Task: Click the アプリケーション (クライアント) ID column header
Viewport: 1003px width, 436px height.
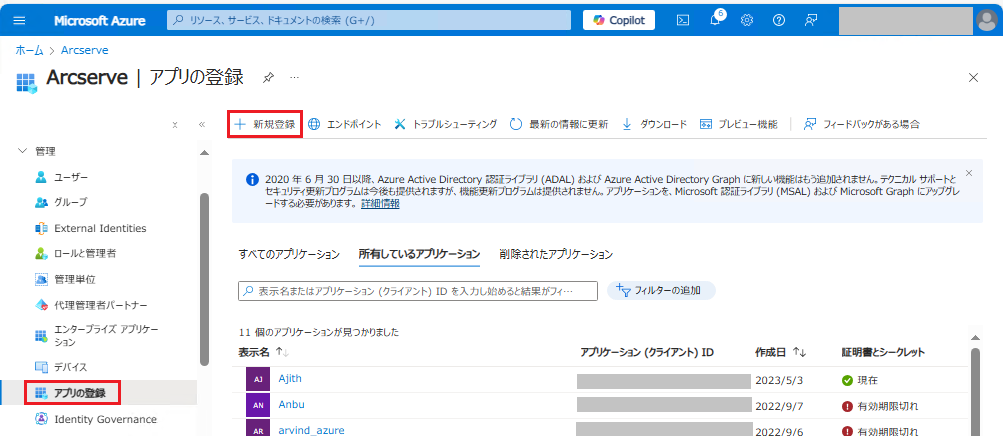Action: coord(647,352)
